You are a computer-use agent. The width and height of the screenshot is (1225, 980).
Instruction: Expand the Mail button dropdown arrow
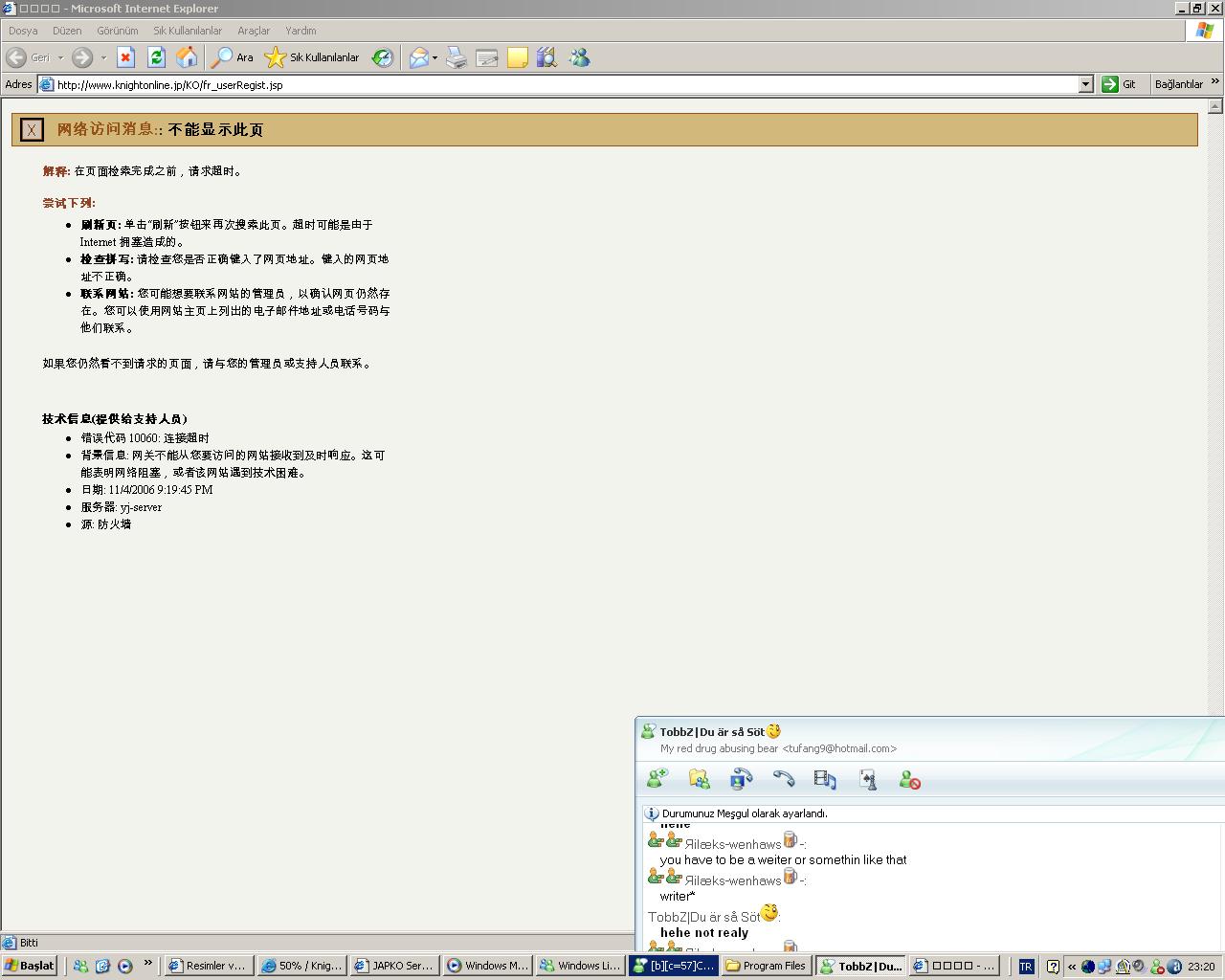(434, 57)
